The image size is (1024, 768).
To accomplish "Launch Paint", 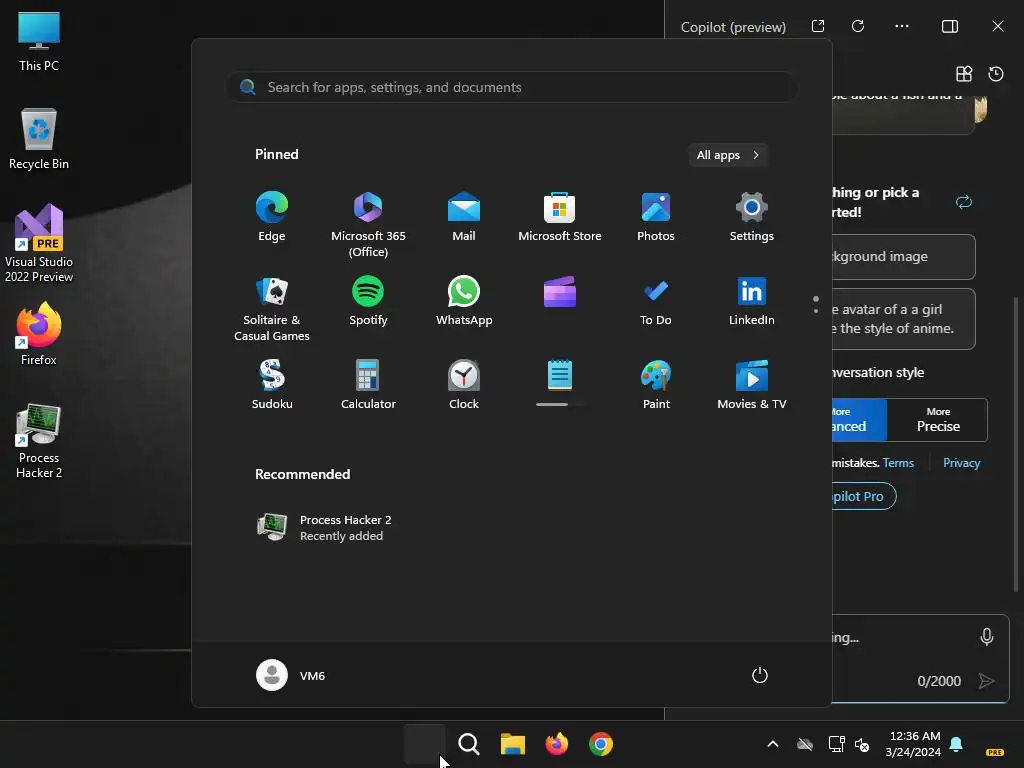I will (x=656, y=384).
